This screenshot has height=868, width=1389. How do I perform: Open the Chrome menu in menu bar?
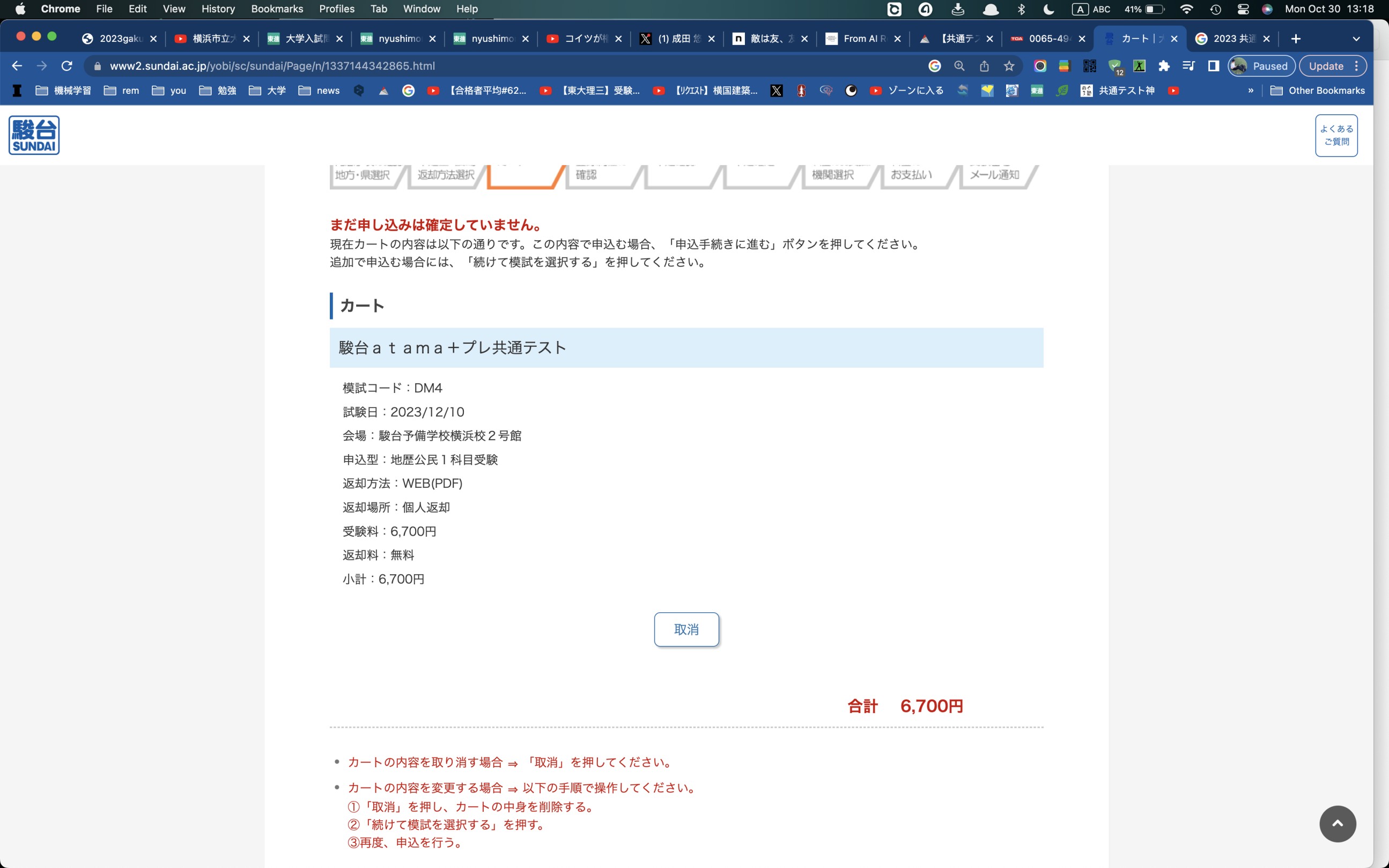[60, 9]
